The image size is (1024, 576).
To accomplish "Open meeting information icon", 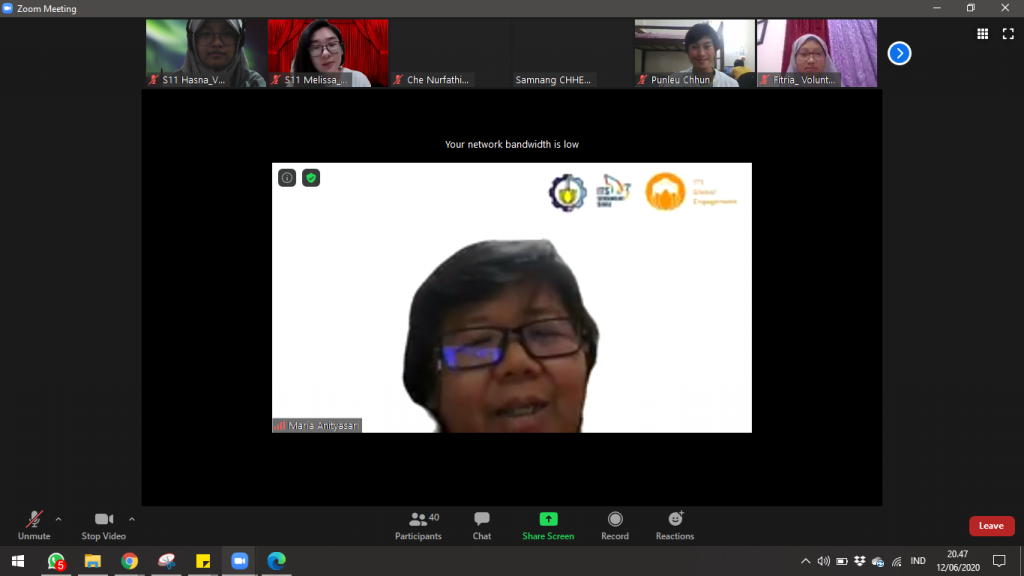I will [x=287, y=178].
